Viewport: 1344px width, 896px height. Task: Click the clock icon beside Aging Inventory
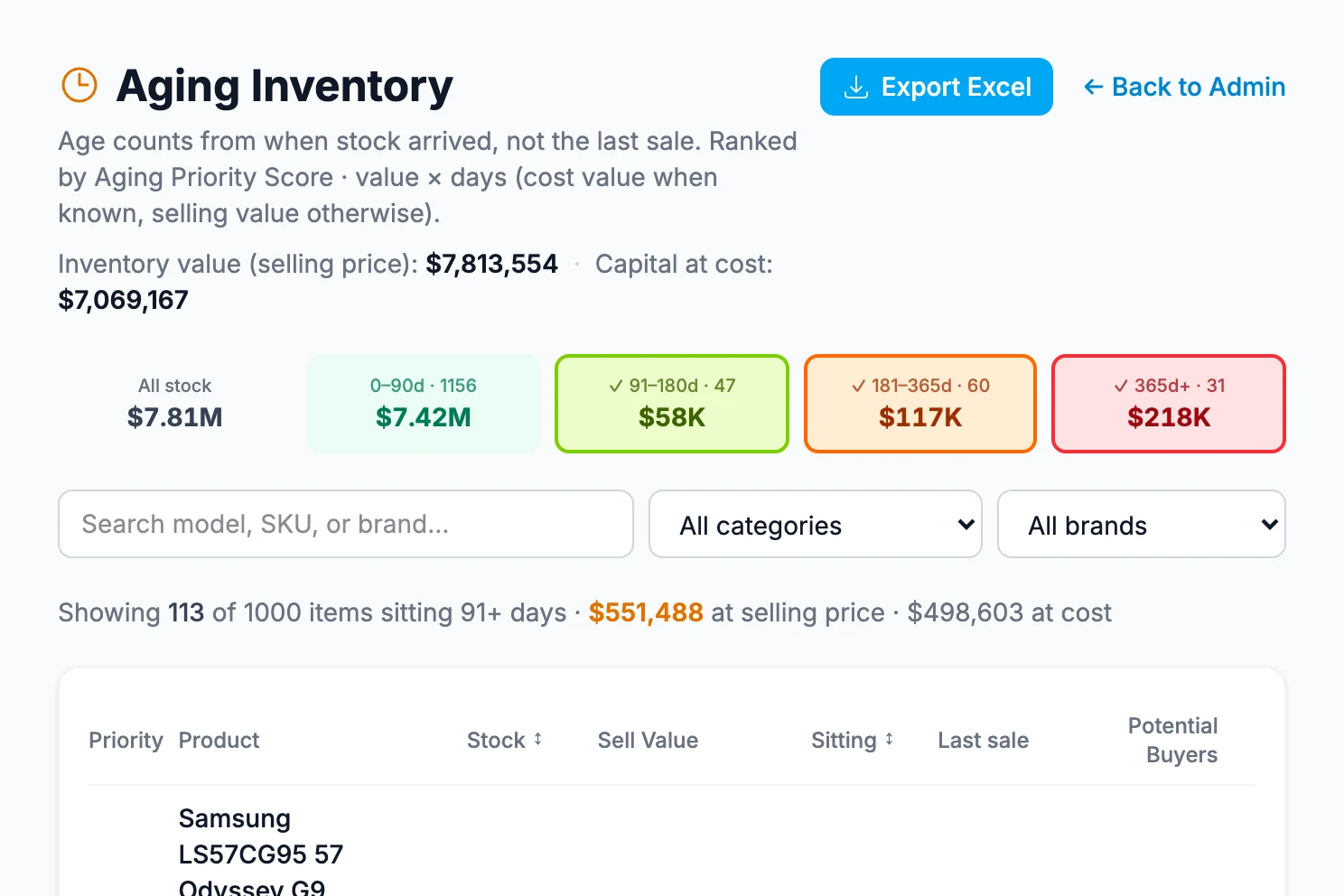(79, 85)
